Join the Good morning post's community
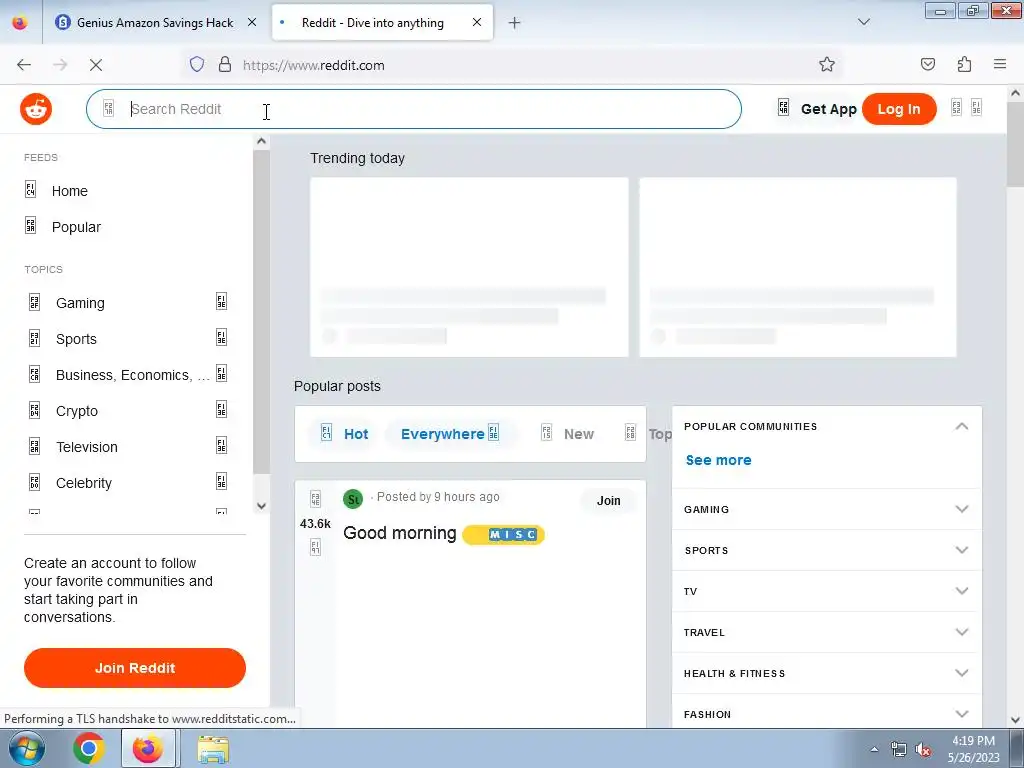Image resolution: width=1024 pixels, height=768 pixels. point(609,500)
